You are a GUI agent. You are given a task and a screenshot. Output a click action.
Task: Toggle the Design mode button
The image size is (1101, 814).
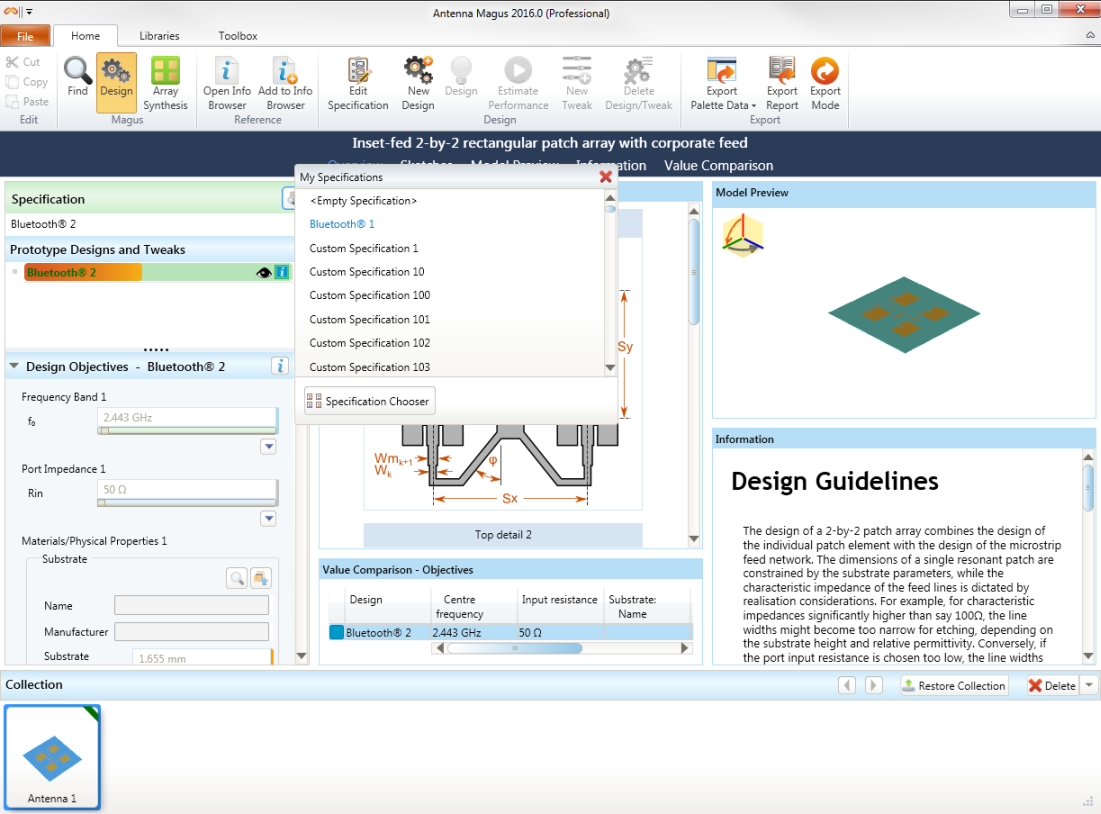116,82
